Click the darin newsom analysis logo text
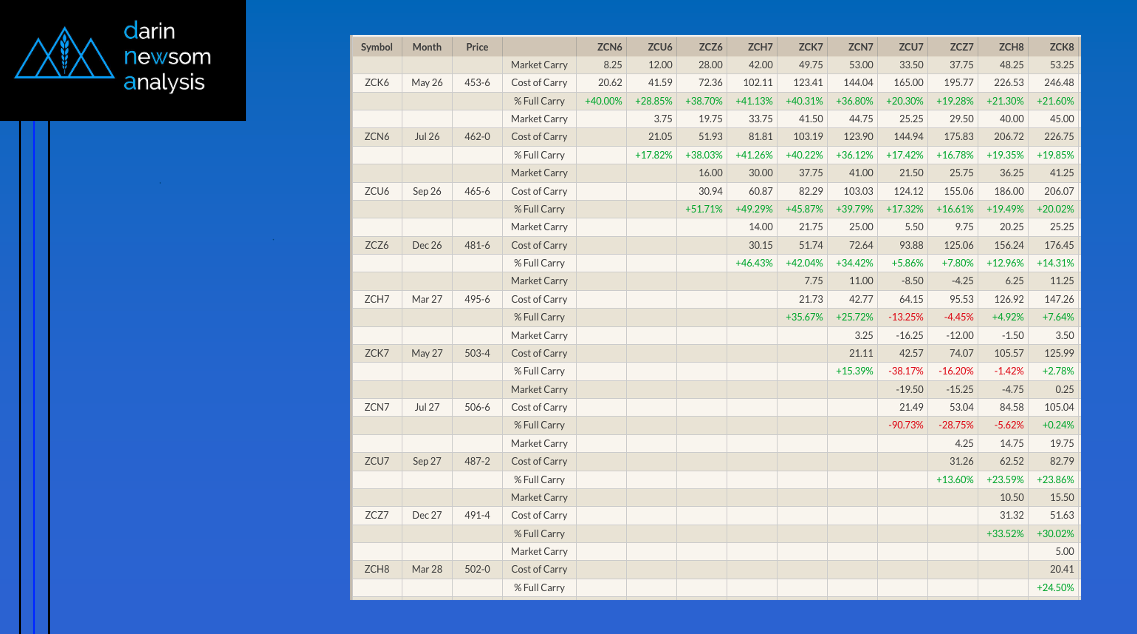The height and width of the screenshot is (634, 1137). click(x=167, y=57)
